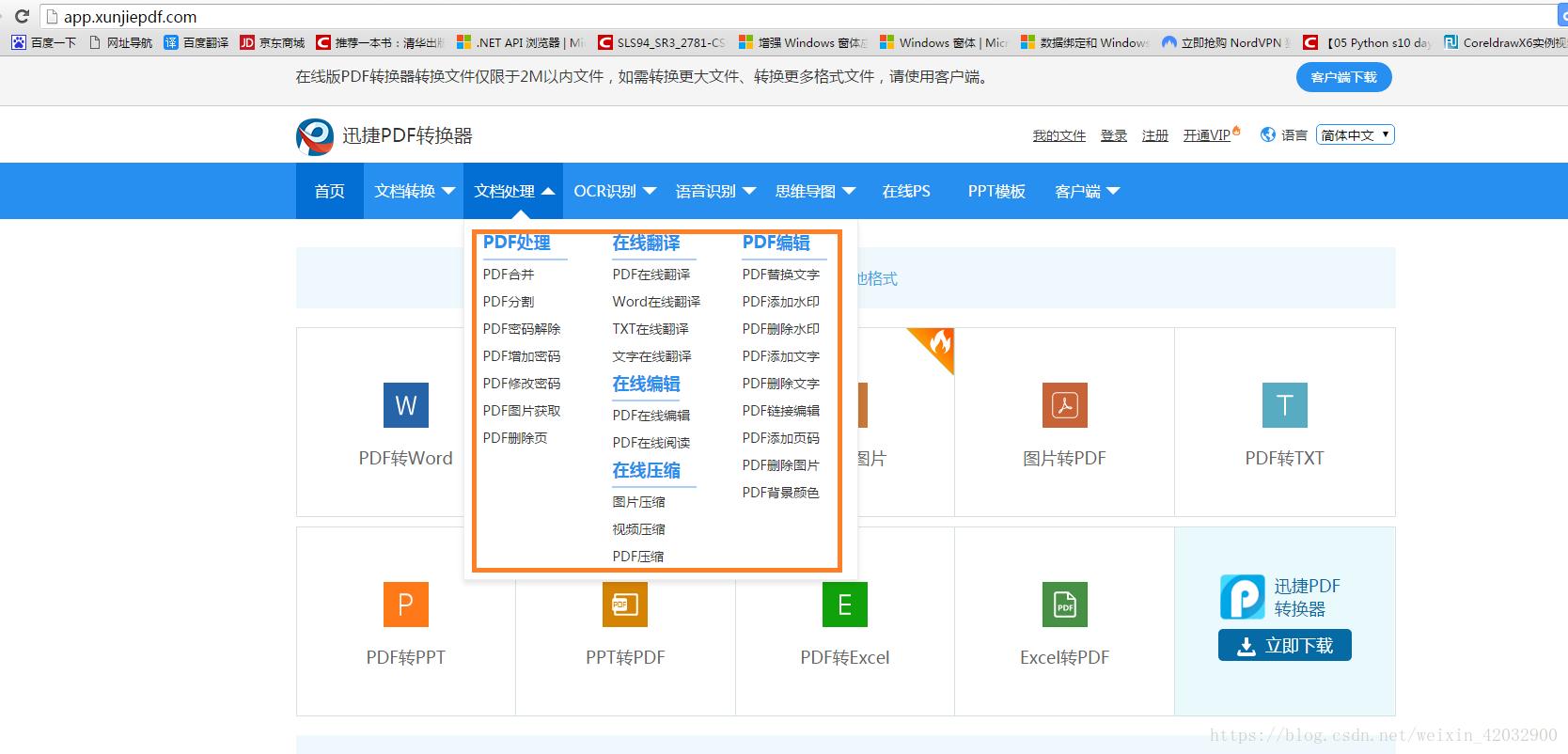Select PDF在线阅读 from menu
The width and height of the screenshot is (1568, 754).
(x=651, y=443)
